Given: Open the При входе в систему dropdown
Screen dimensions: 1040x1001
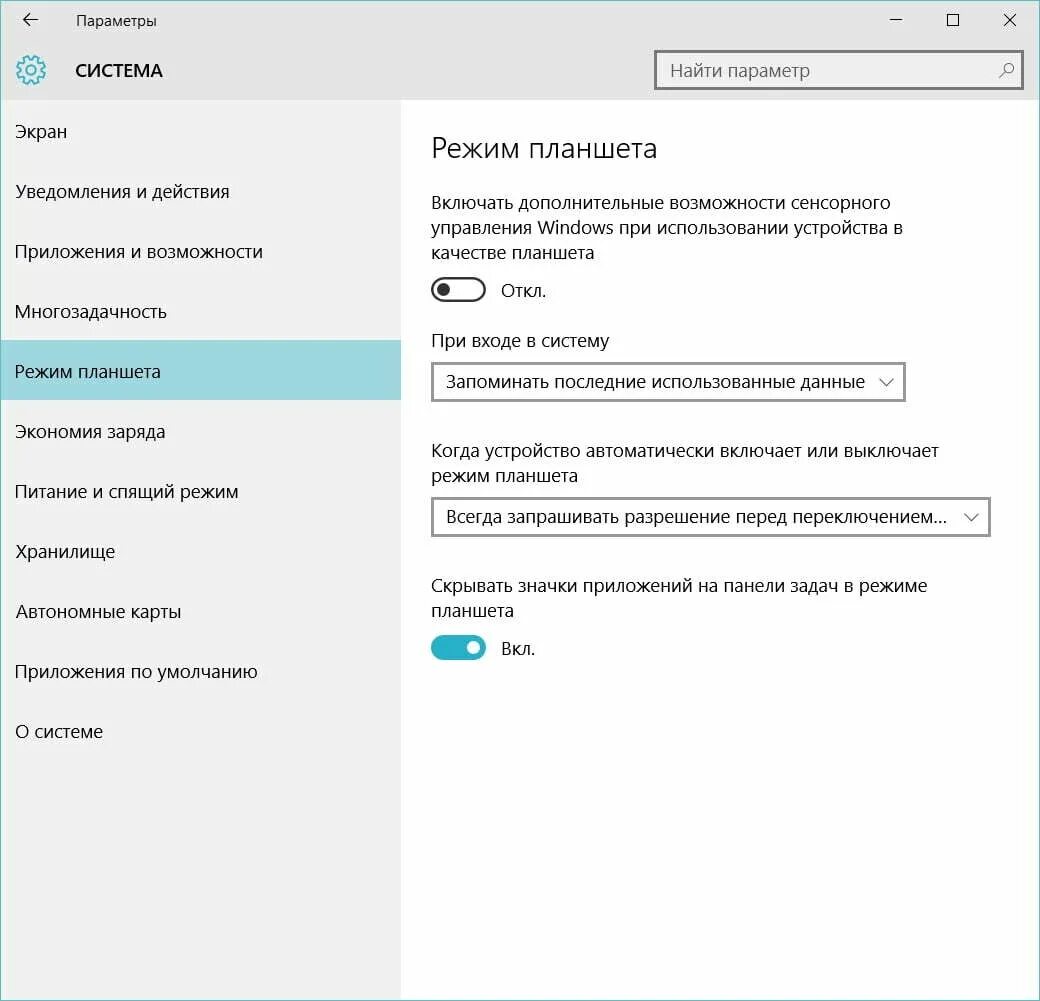Looking at the screenshot, I should (x=668, y=382).
